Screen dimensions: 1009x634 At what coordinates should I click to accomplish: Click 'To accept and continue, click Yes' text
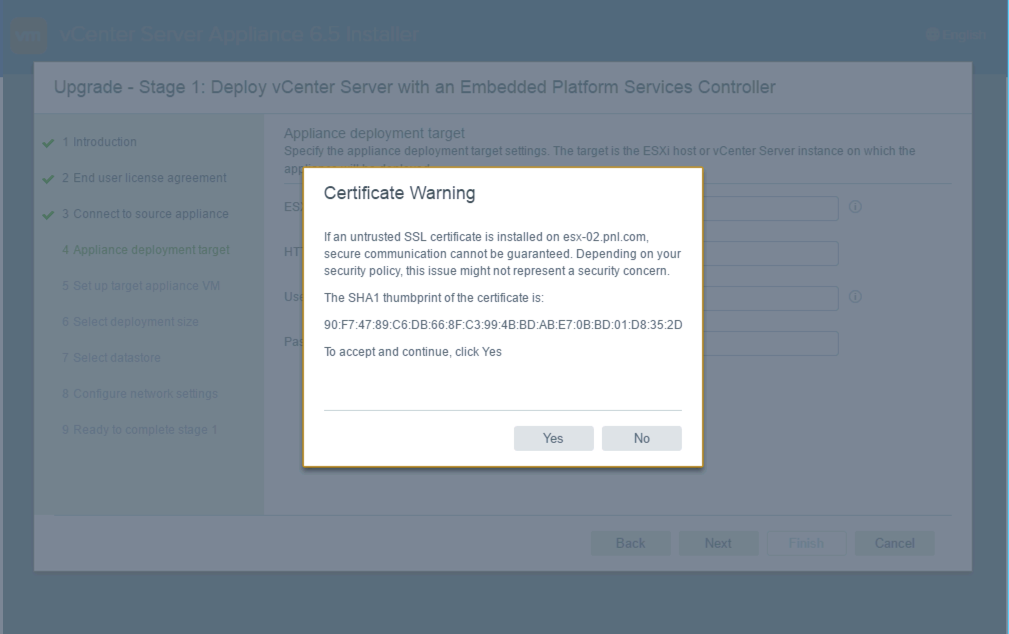[412, 352]
